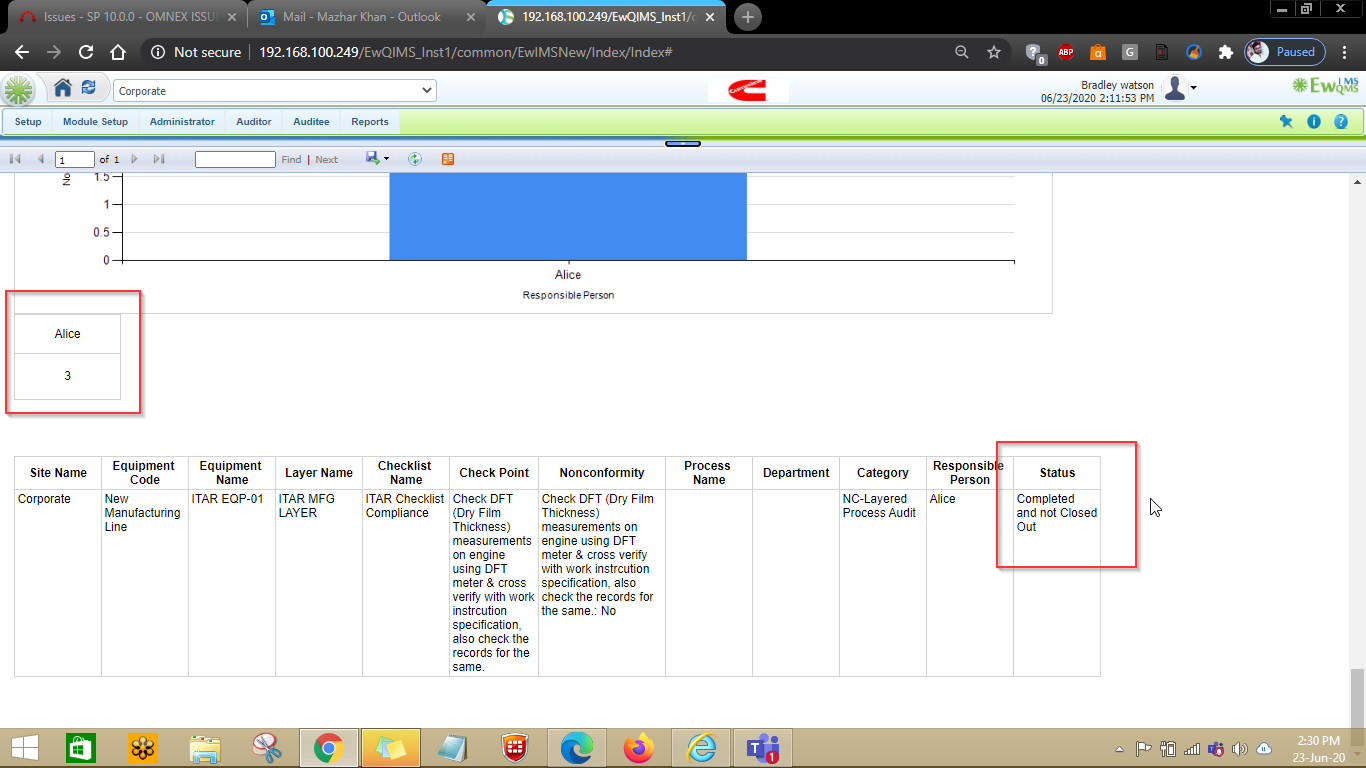
Task: Open the Module Setup menu
Action: pos(95,122)
